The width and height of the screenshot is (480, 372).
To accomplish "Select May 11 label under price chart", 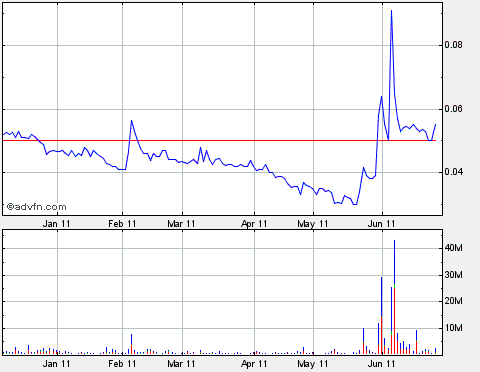I will [313, 224].
